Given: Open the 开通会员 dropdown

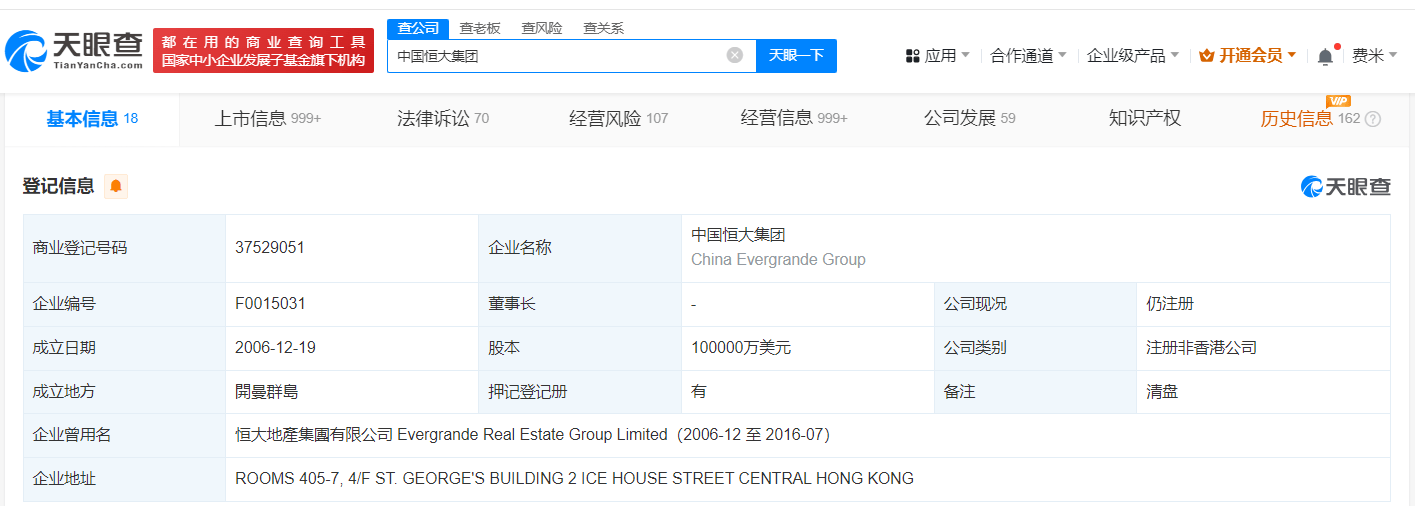Looking at the screenshot, I should tap(1247, 56).
